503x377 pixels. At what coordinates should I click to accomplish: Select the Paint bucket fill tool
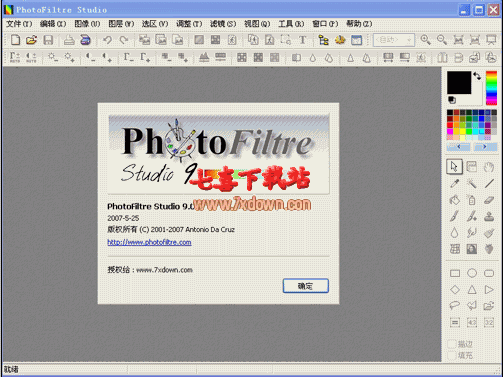454,200
